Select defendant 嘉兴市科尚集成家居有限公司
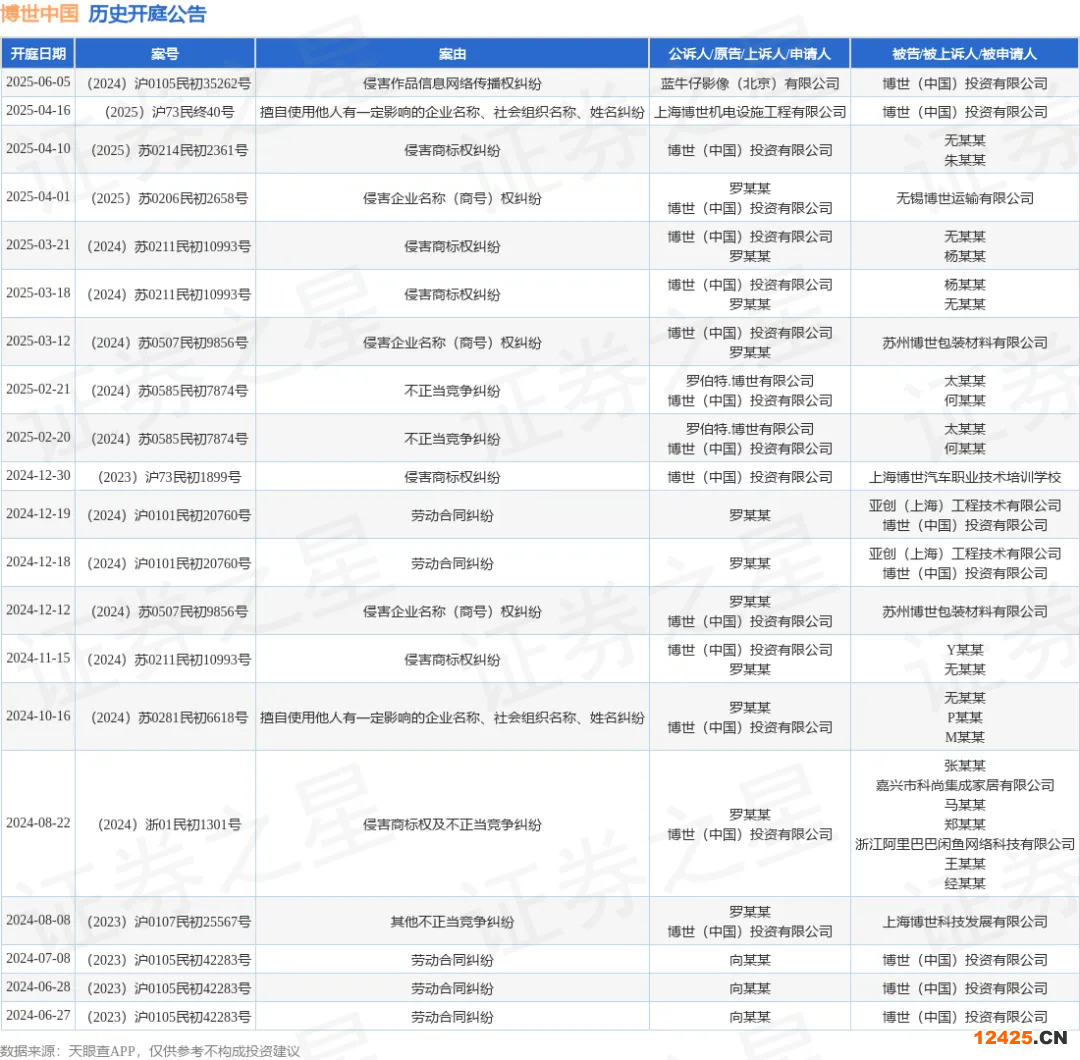This screenshot has width=1080, height=1060. pos(965,785)
